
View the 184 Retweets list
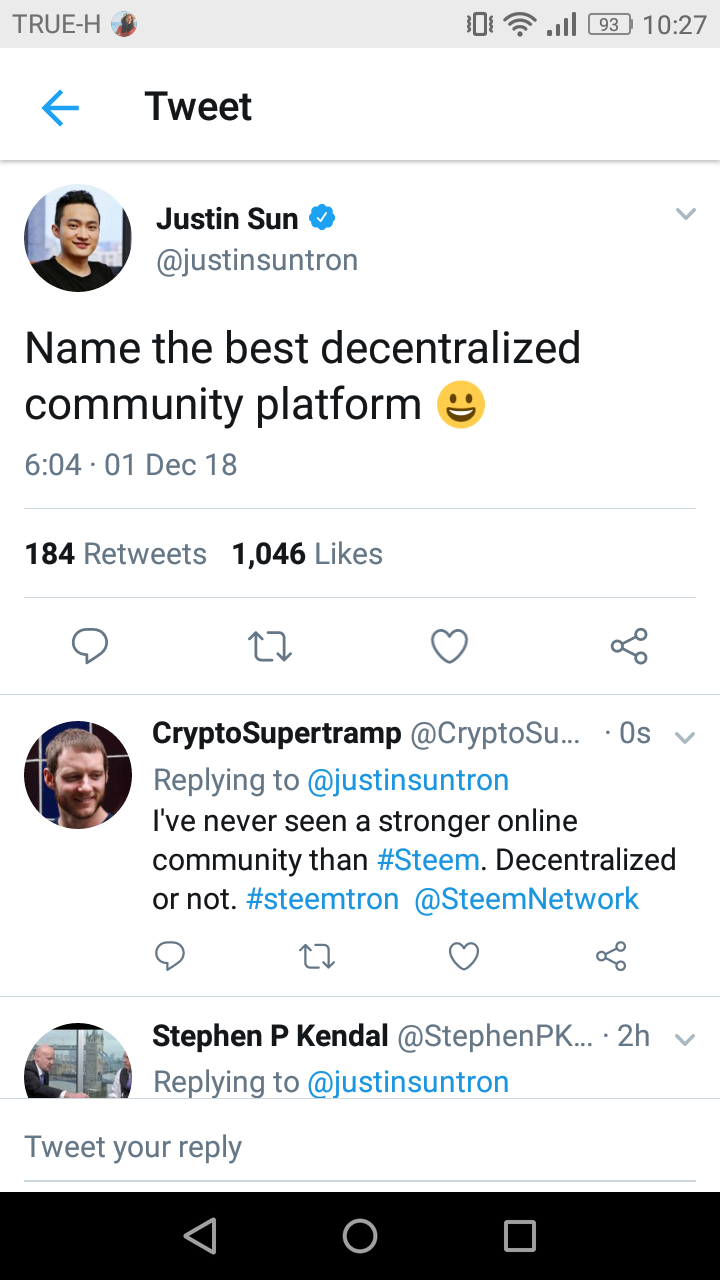(116, 554)
